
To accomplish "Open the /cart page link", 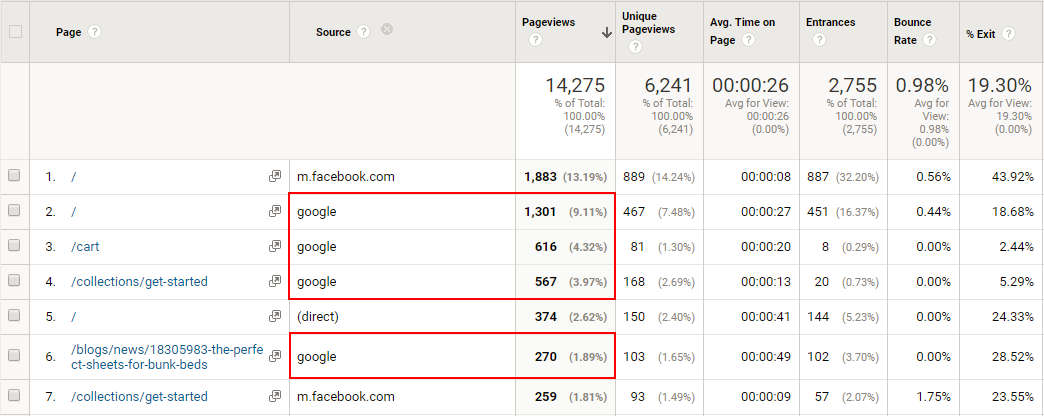I will click(x=85, y=247).
